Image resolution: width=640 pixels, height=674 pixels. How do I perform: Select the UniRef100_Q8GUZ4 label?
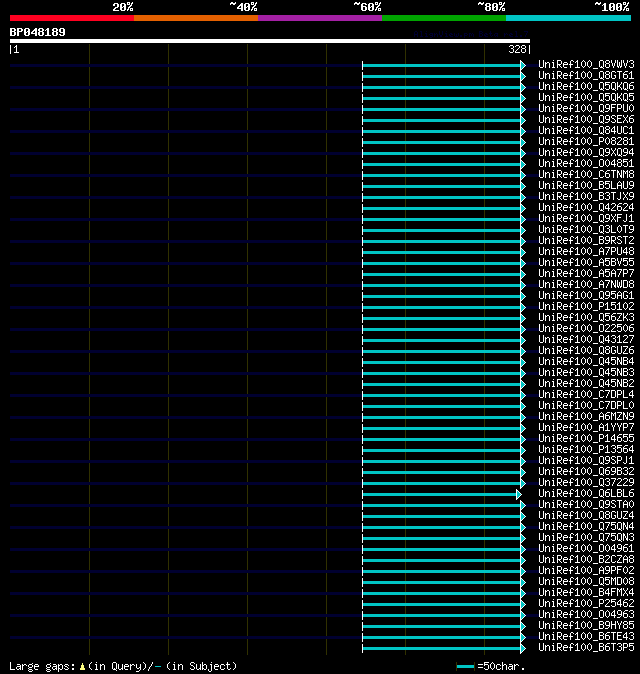coord(586,516)
